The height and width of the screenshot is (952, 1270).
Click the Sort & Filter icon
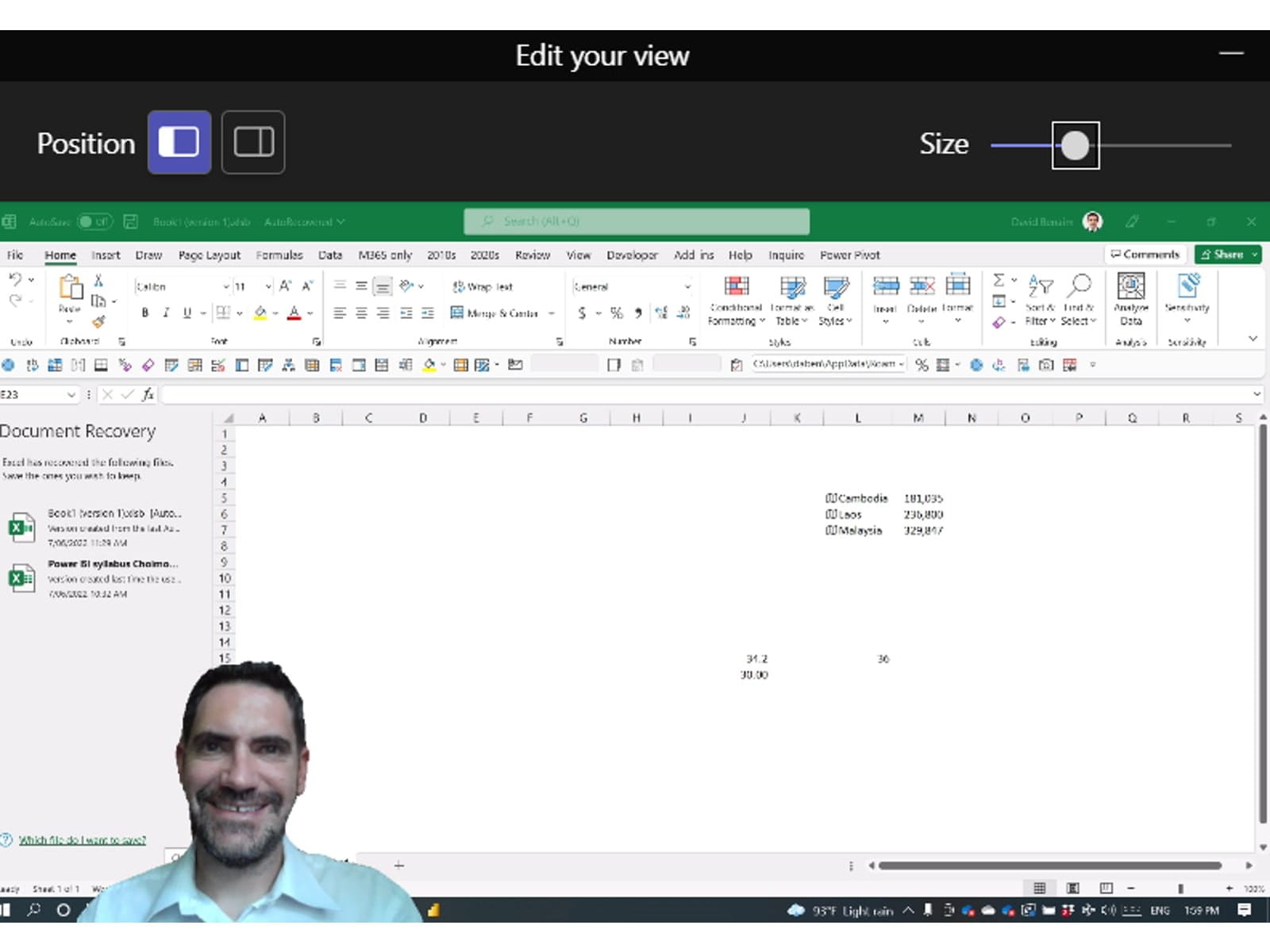click(1040, 286)
